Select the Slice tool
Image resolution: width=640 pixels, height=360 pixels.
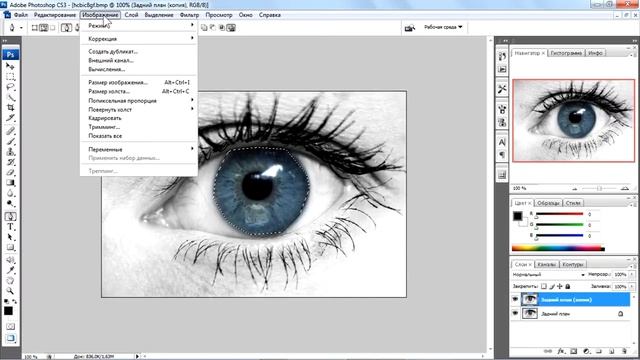coord(10,118)
